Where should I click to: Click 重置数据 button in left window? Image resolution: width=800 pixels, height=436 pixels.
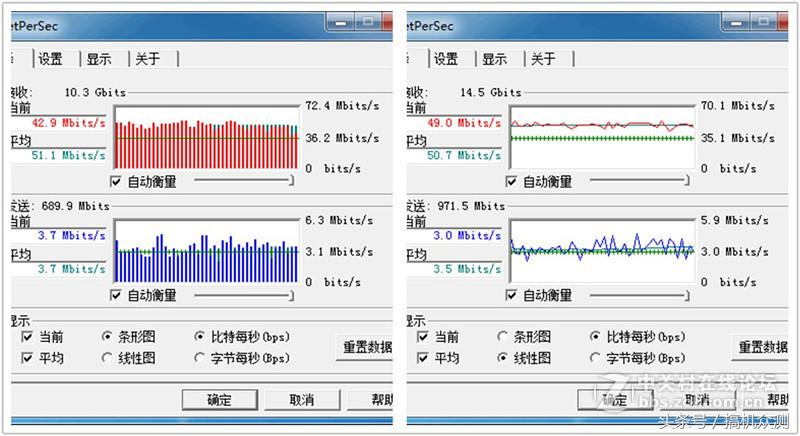(365, 348)
